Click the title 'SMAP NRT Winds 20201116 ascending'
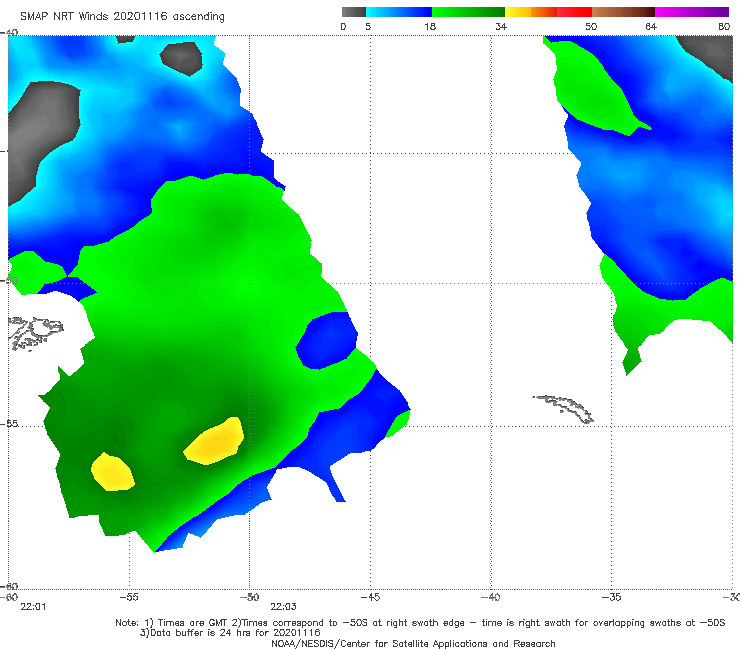 tap(122, 16)
